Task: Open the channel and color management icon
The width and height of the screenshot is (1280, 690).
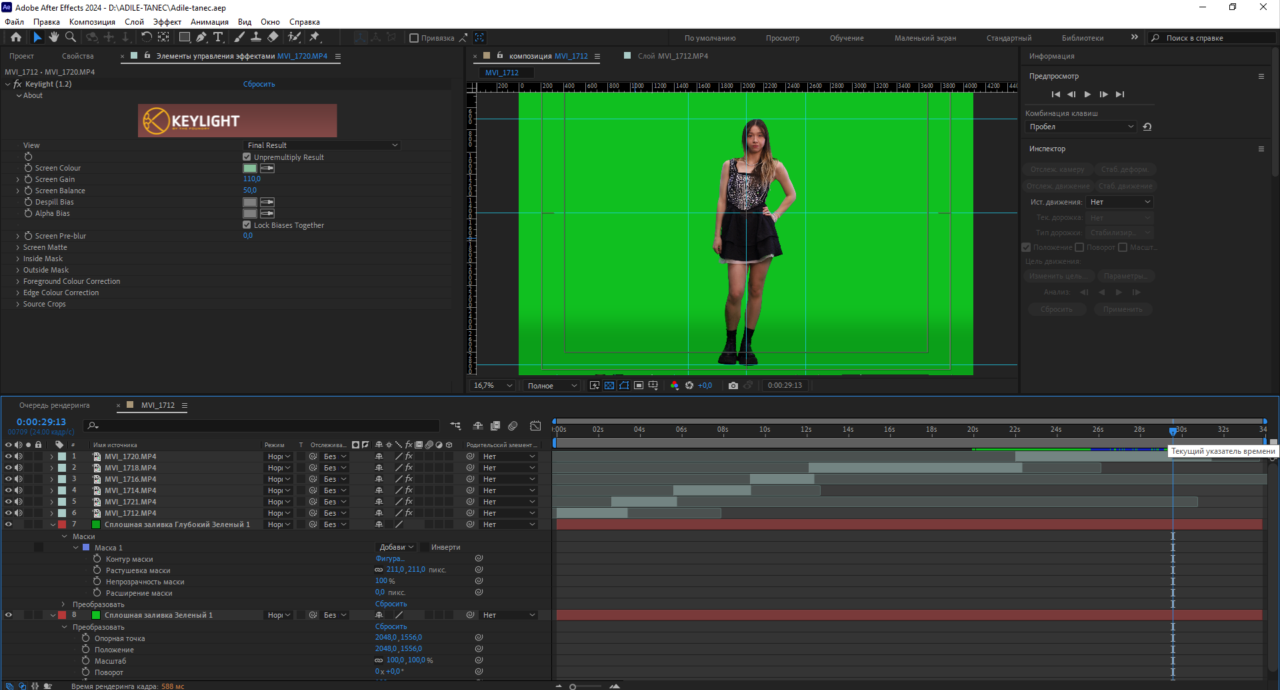Action: [x=675, y=385]
